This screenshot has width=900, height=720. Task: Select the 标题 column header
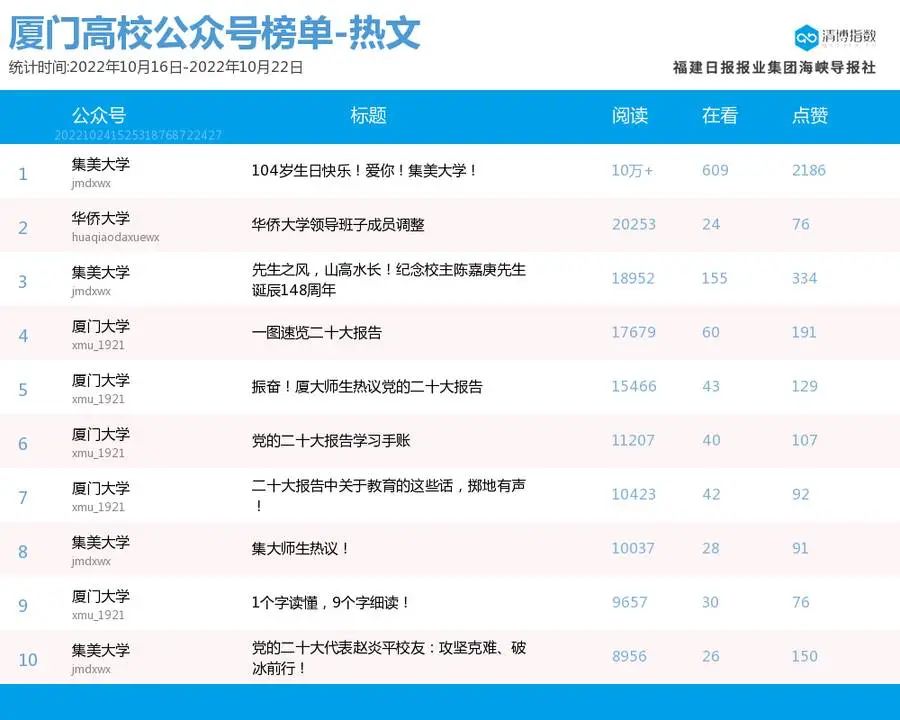pyautogui.click(x=368, y=115)
